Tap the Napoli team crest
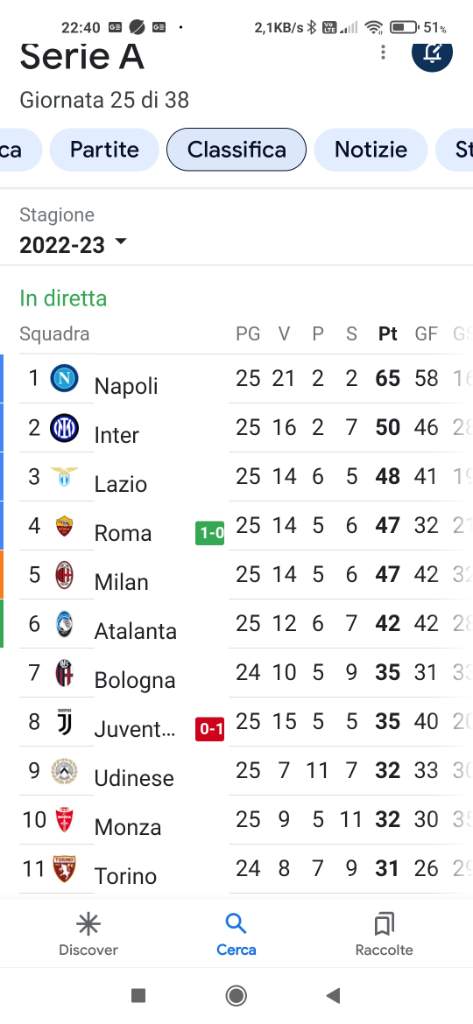The height and width of the screenshot is (1024, 473). [x=65, y=378]
